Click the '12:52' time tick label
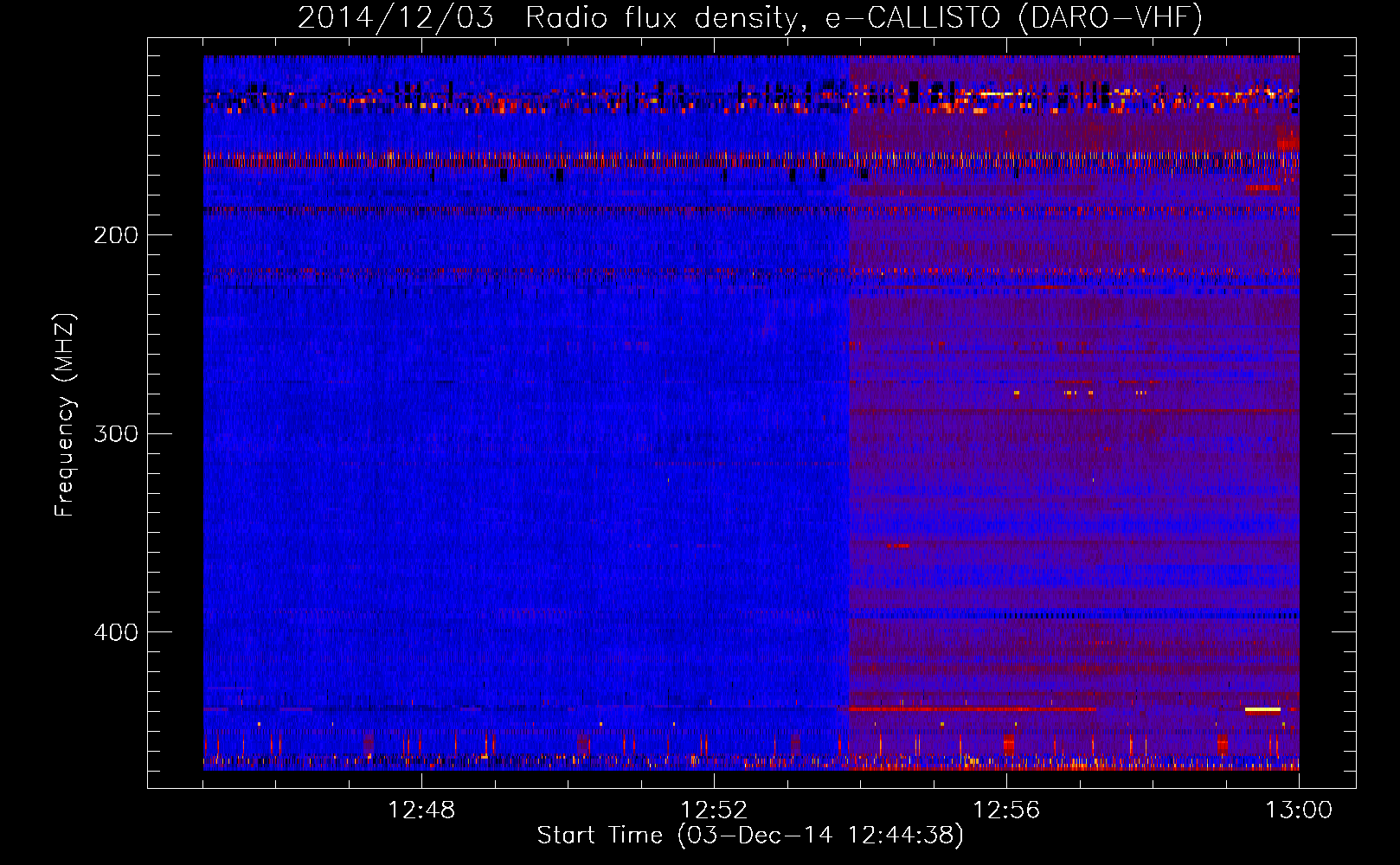This screenshot has height=865, width=1400. (714, 811)
